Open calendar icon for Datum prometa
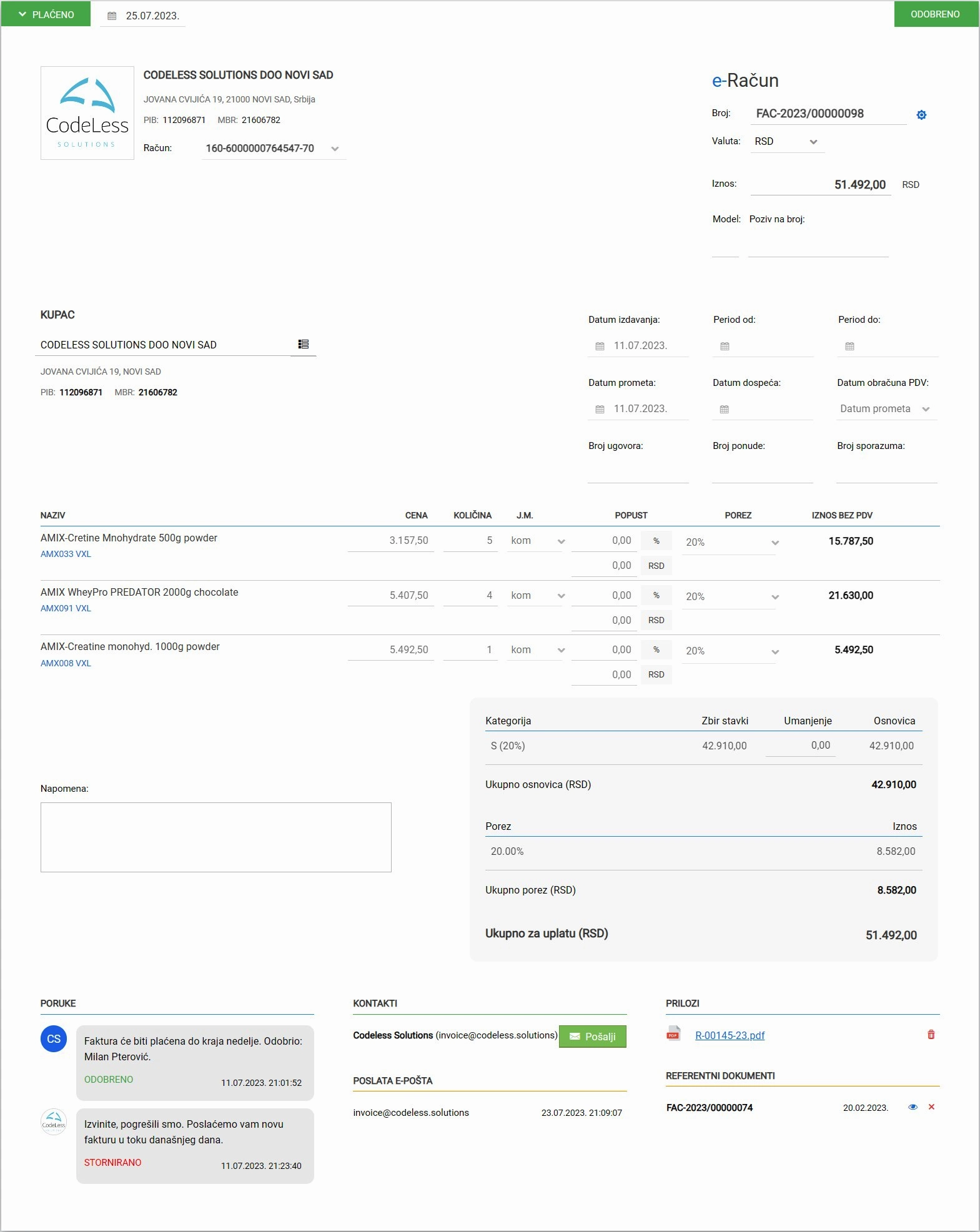This screenshot has width=980, height=1232. [x=600, y=409]
